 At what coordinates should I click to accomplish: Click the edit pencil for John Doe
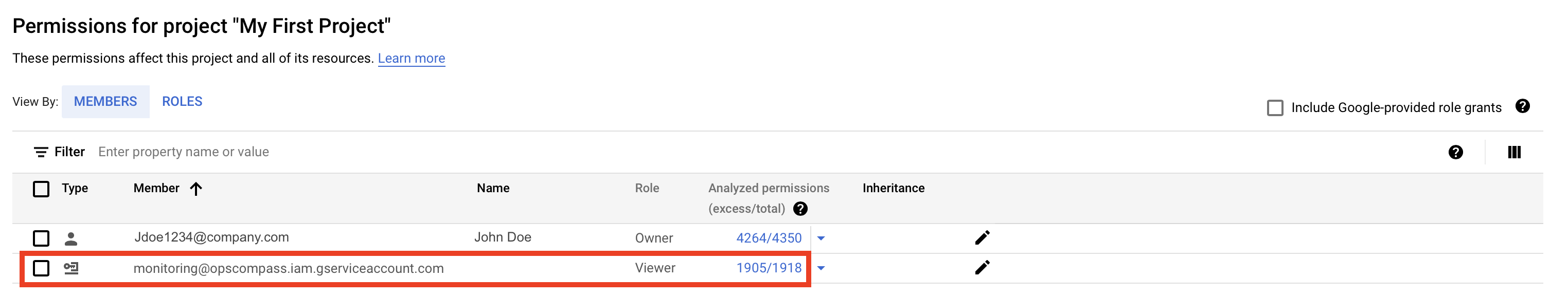click(x=982, y=237)
